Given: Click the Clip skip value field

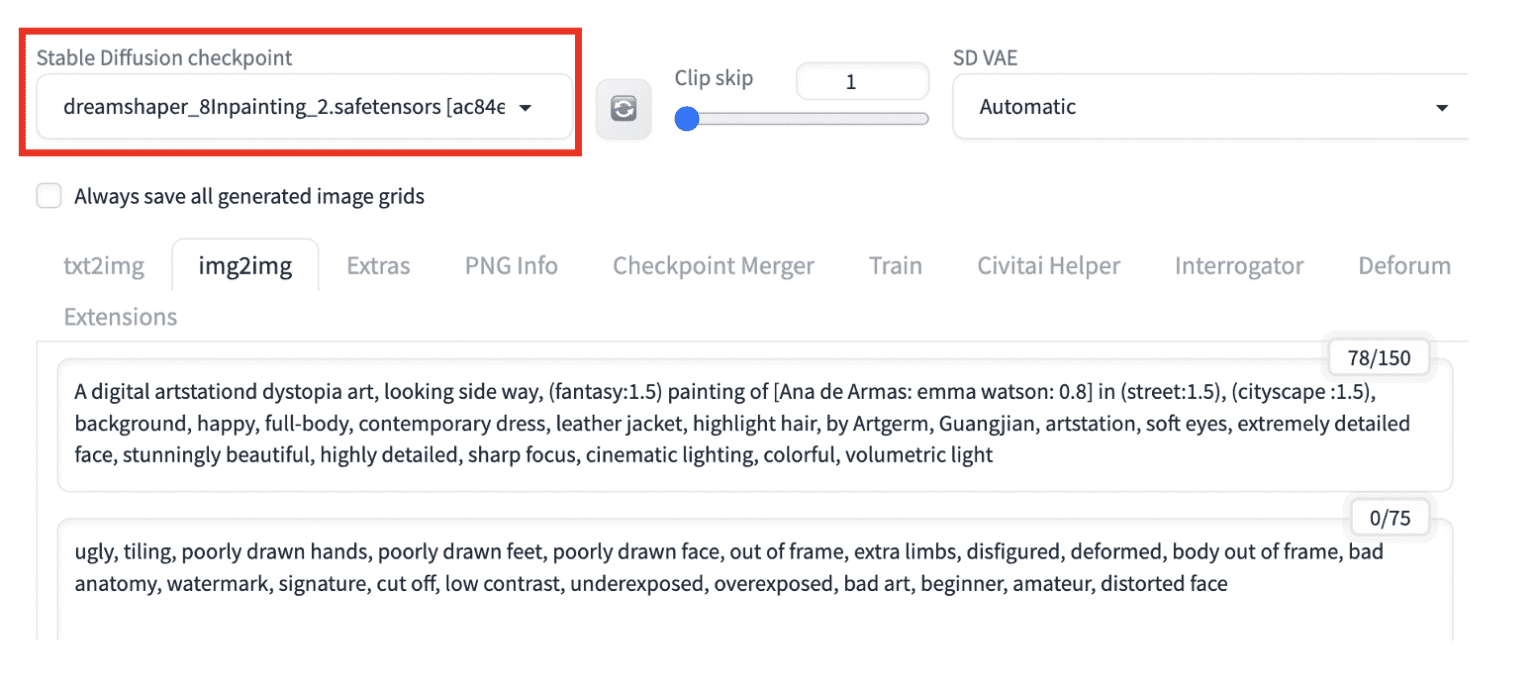Looking at the screenshot, I should (862, 81).
